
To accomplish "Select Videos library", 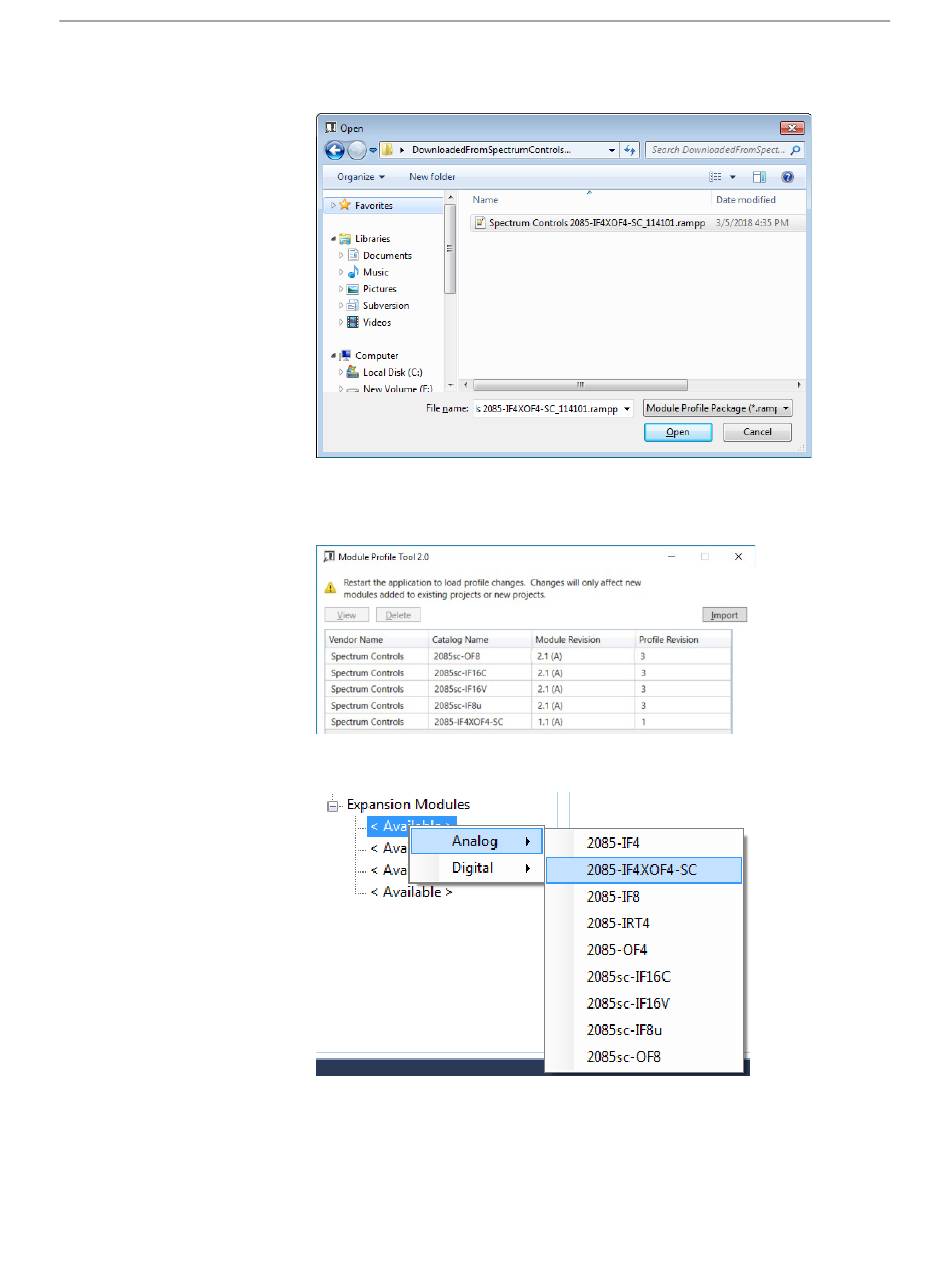I will point(377,322).
